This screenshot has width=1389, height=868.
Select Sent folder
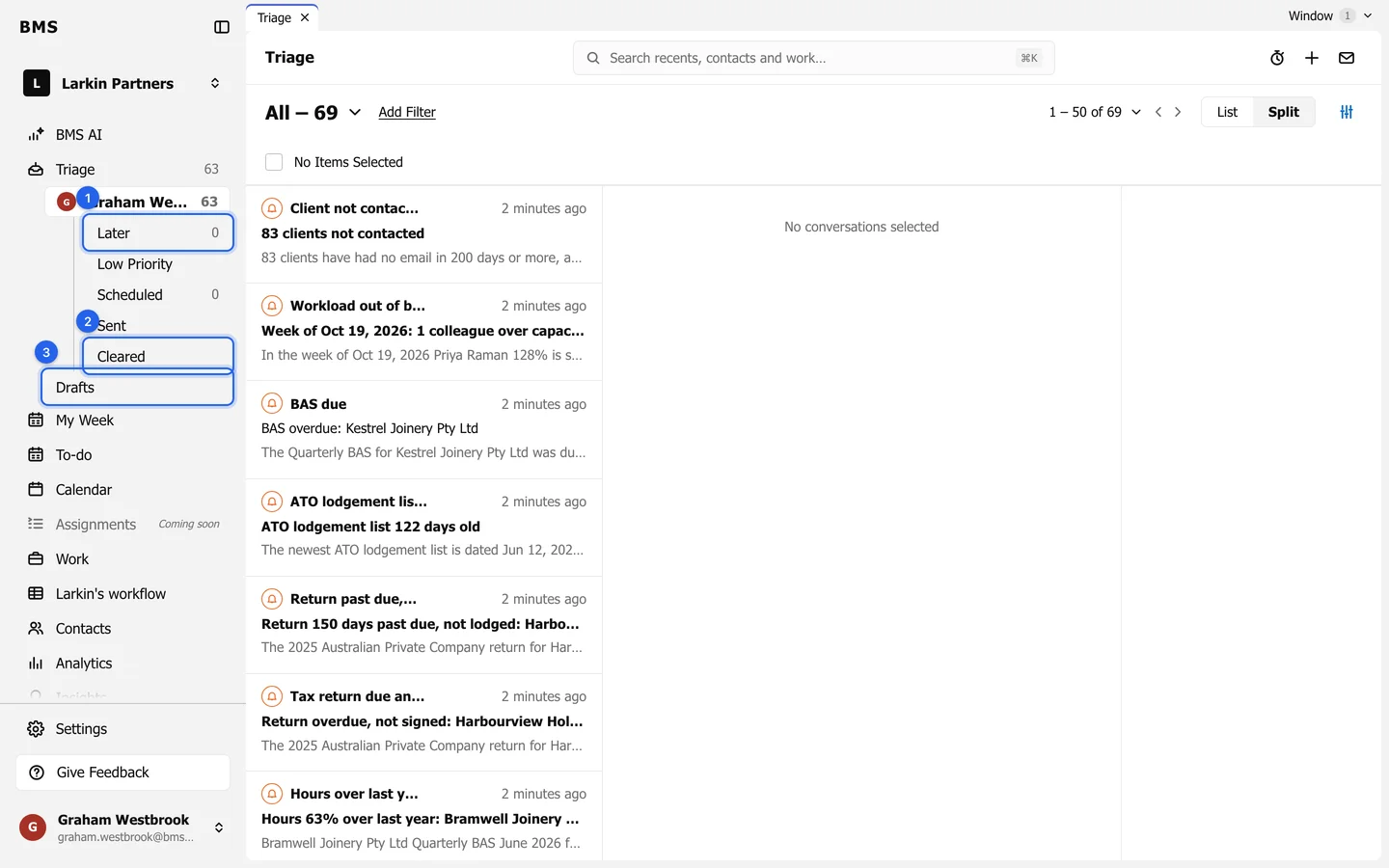tap(158, 325)
